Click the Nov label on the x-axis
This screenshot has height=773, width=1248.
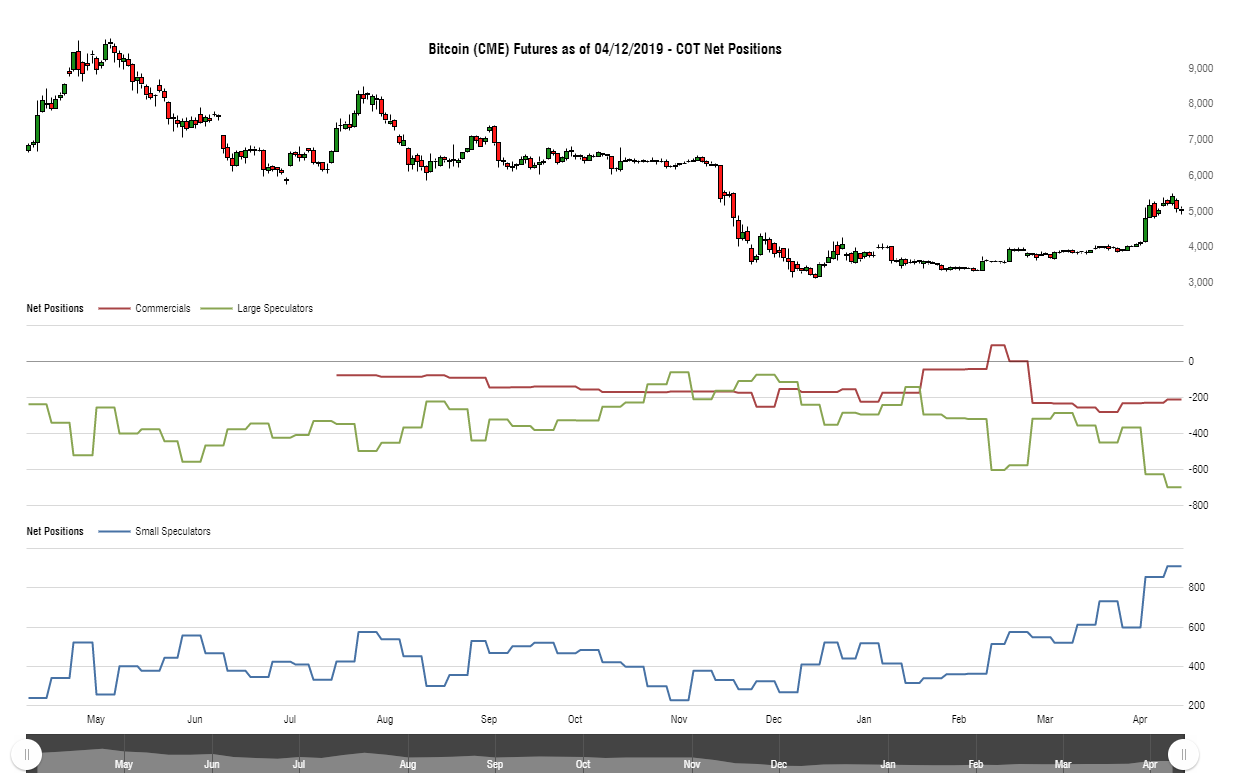point(679,719)
